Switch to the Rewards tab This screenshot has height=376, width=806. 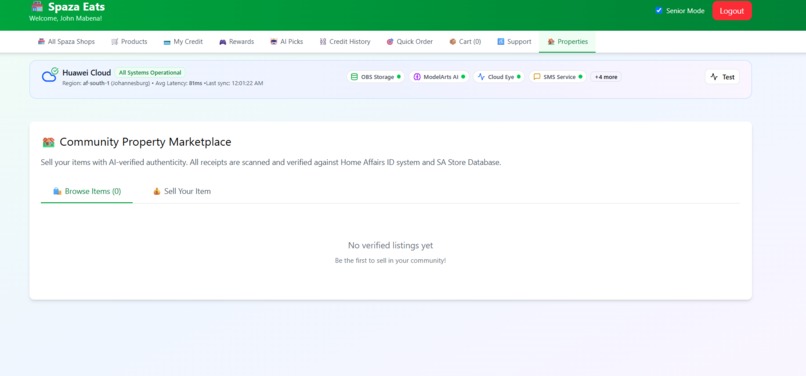pos(236,42)
